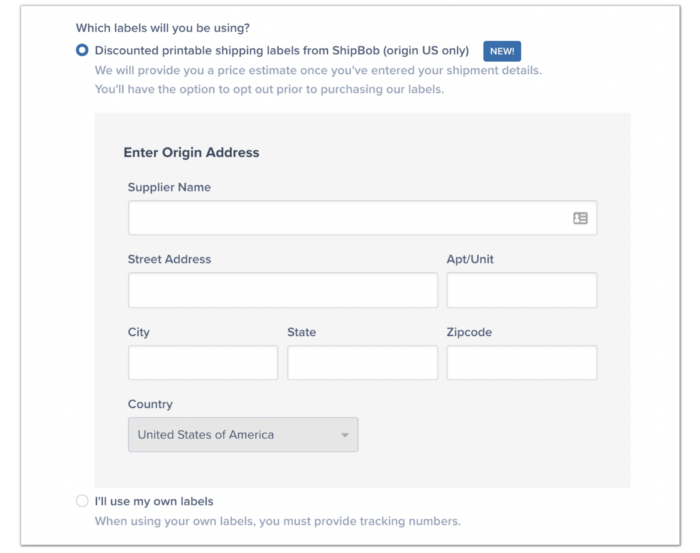700x553 pixels.
Task: Select the ShipBob discounted labels radio button
Action: pyautogui.click(x=82, y=50)
